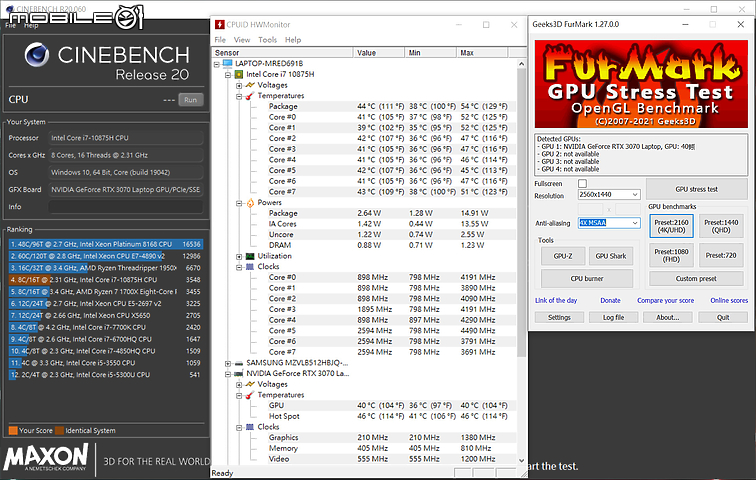Expand the Utilization node

point(239,256)
